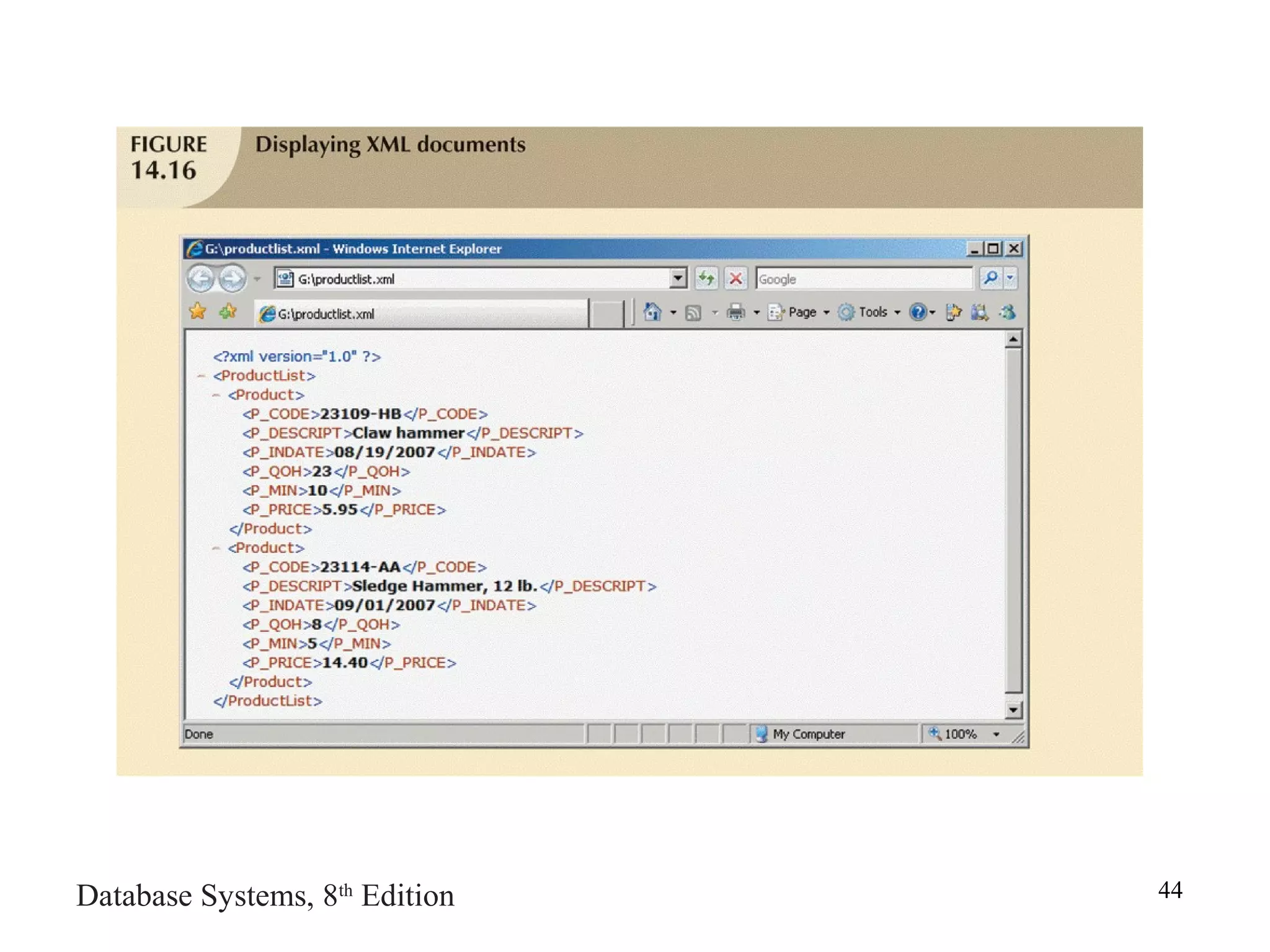This screenshot has height=952, width=1270.
Task: Click the vertical scrollbar down arrow
Action: (1013, 710)
